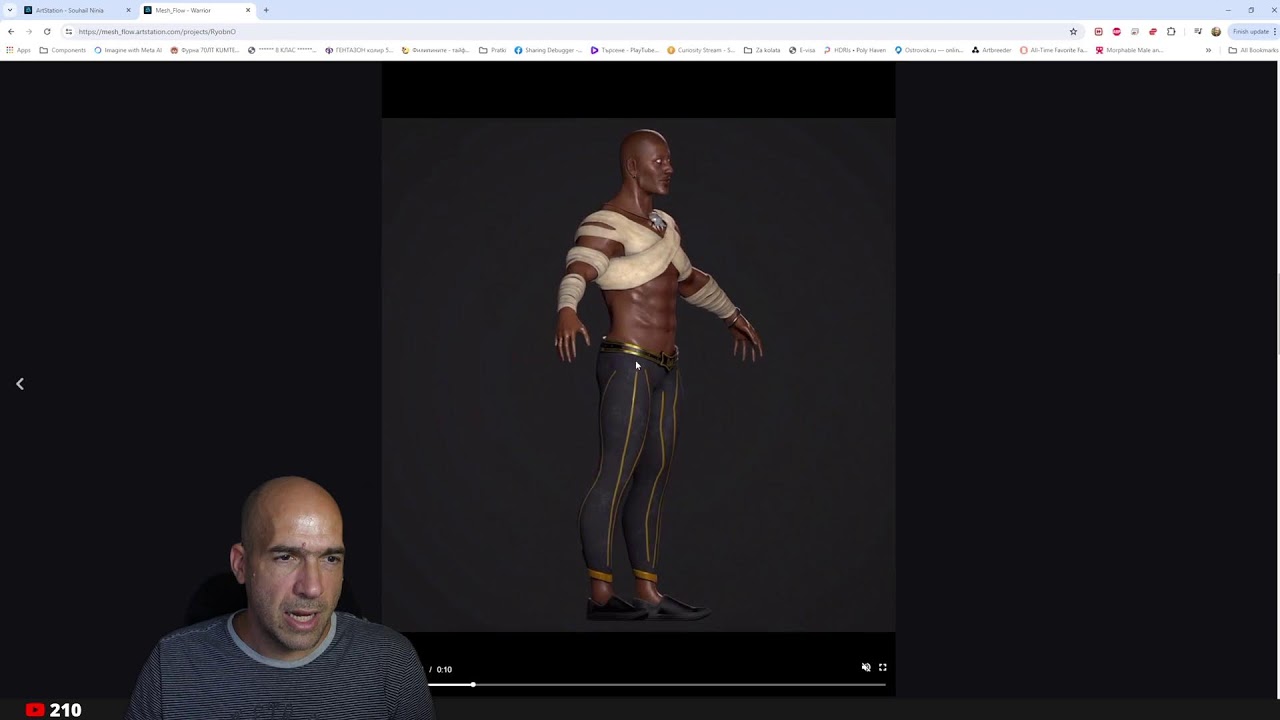Unmute the video with the speaker icon

pyautogui.click(x=866, y=667)
